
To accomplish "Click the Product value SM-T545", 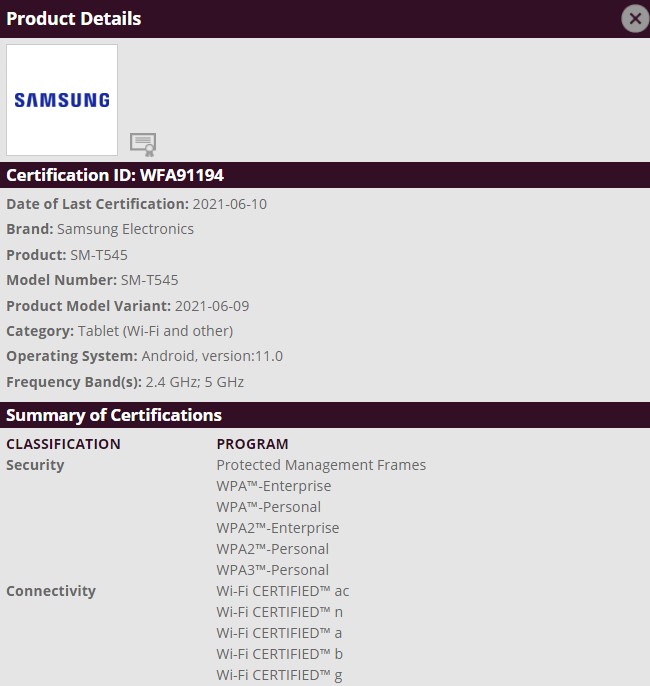I will click(x=99, y=255).
